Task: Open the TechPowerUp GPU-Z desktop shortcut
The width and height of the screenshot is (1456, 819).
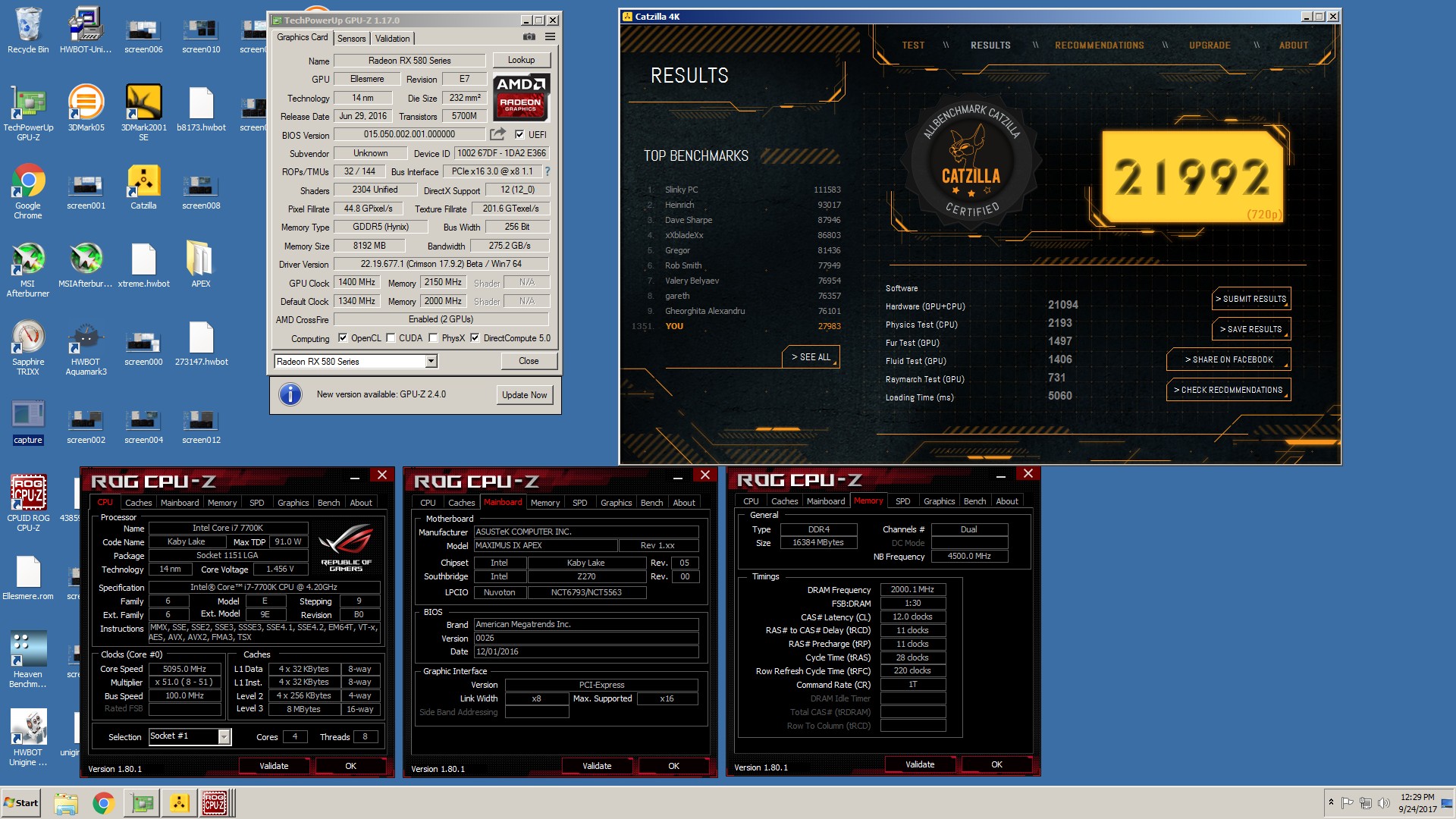Action: click(x=28, y=114)
